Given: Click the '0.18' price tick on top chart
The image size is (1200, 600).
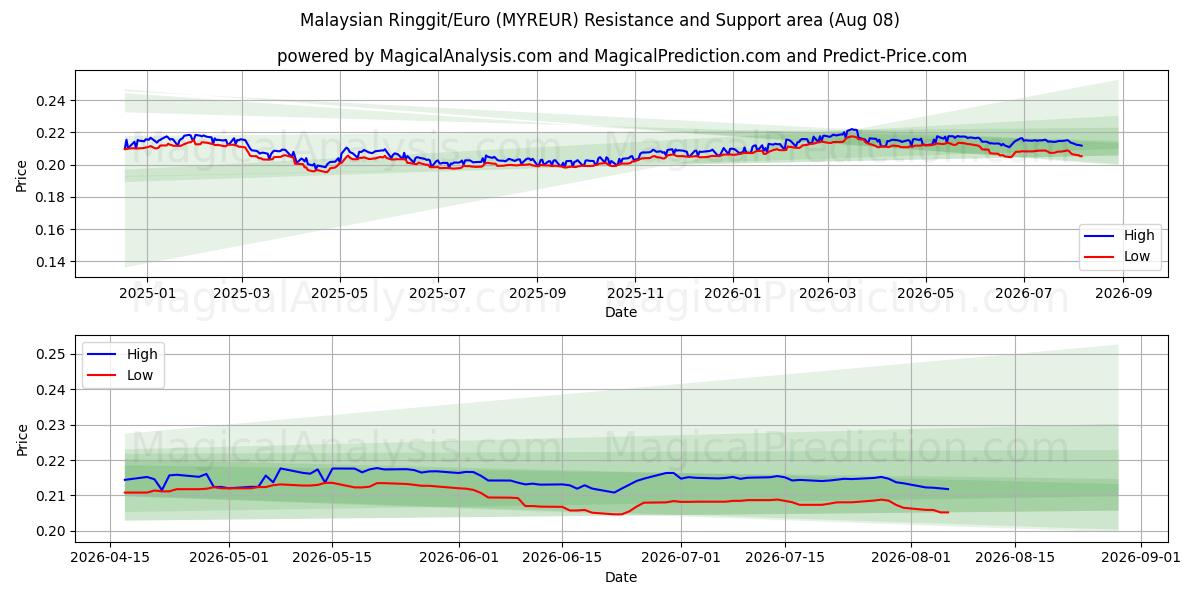Looking at the screenshot, I should coord(51,198).
